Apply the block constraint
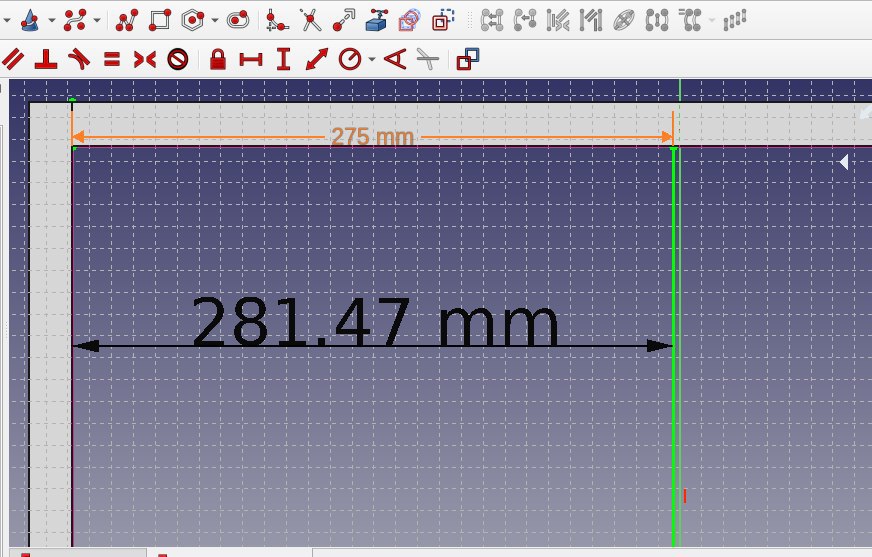872x557 pixels. 178,59
